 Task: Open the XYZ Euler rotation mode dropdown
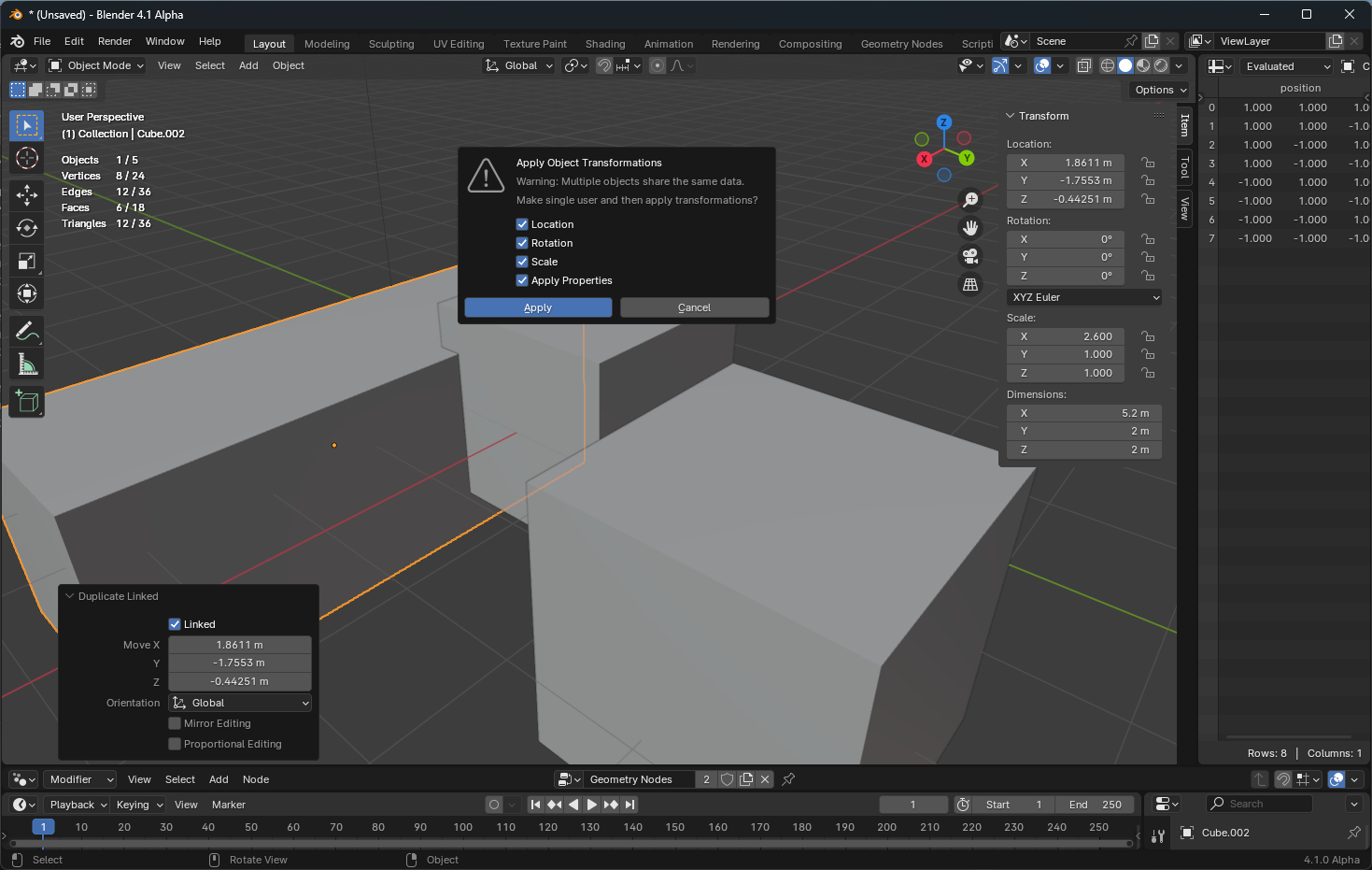1084,297
